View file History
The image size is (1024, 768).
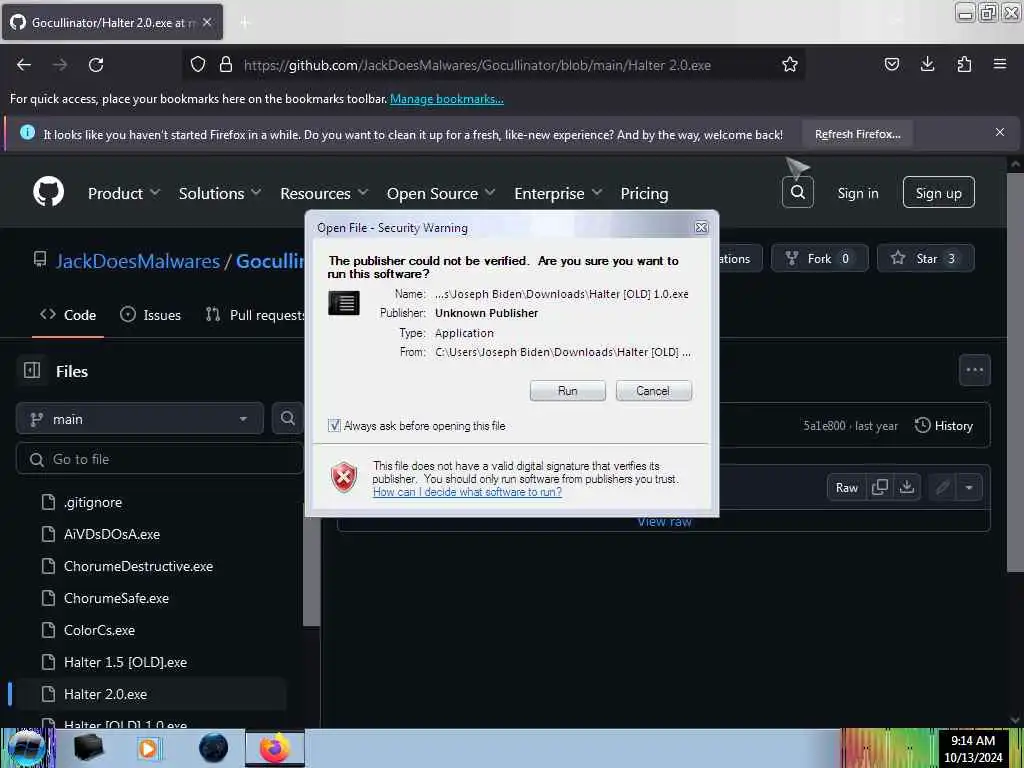tap(944, 426)
